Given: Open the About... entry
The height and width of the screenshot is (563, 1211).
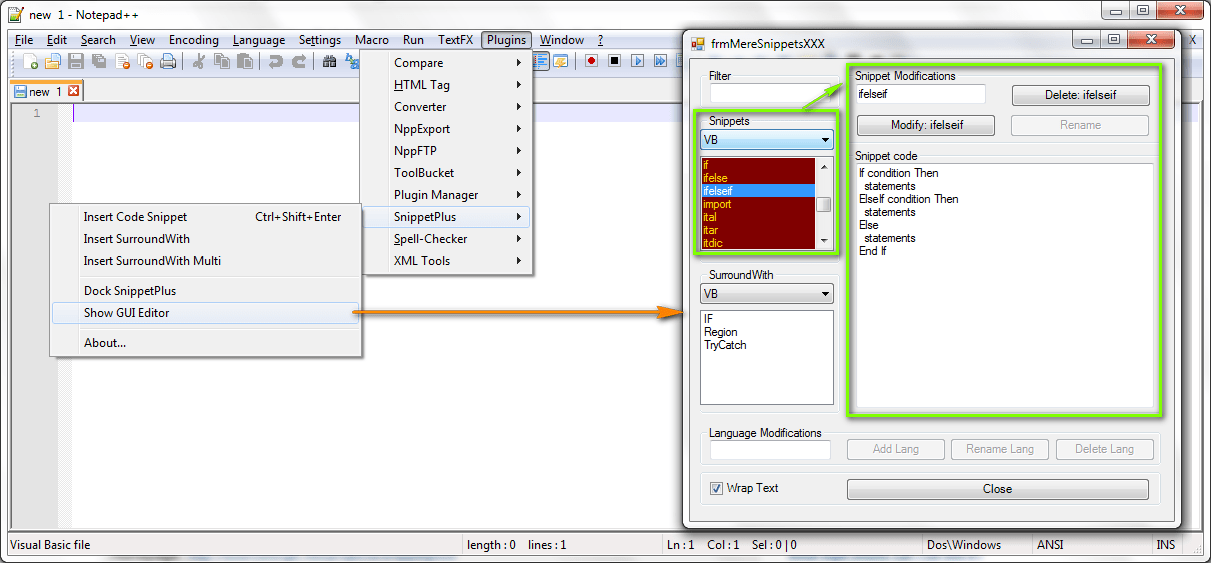Looking at the screenshot, I should click(x=205, y=343).
